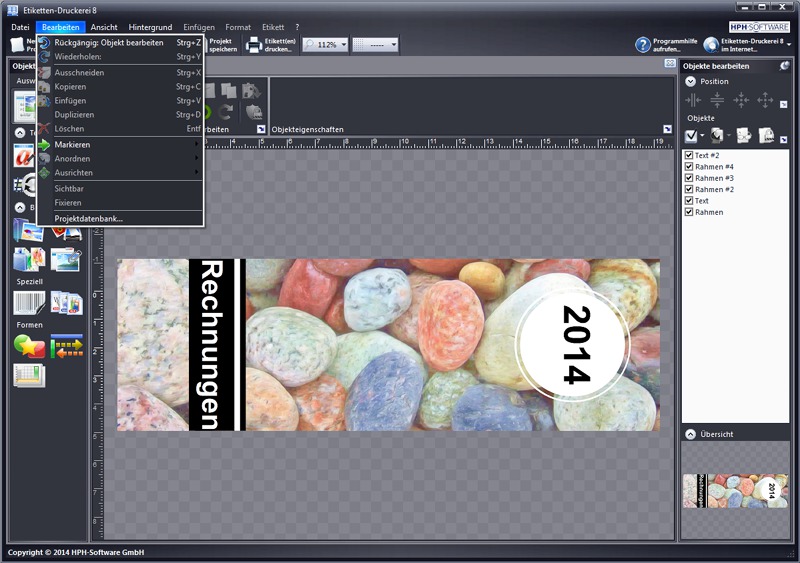Choose Rückgängig: Objekt bearbeiten from the menu
The image size is (800, 563).
coord(108,43)
